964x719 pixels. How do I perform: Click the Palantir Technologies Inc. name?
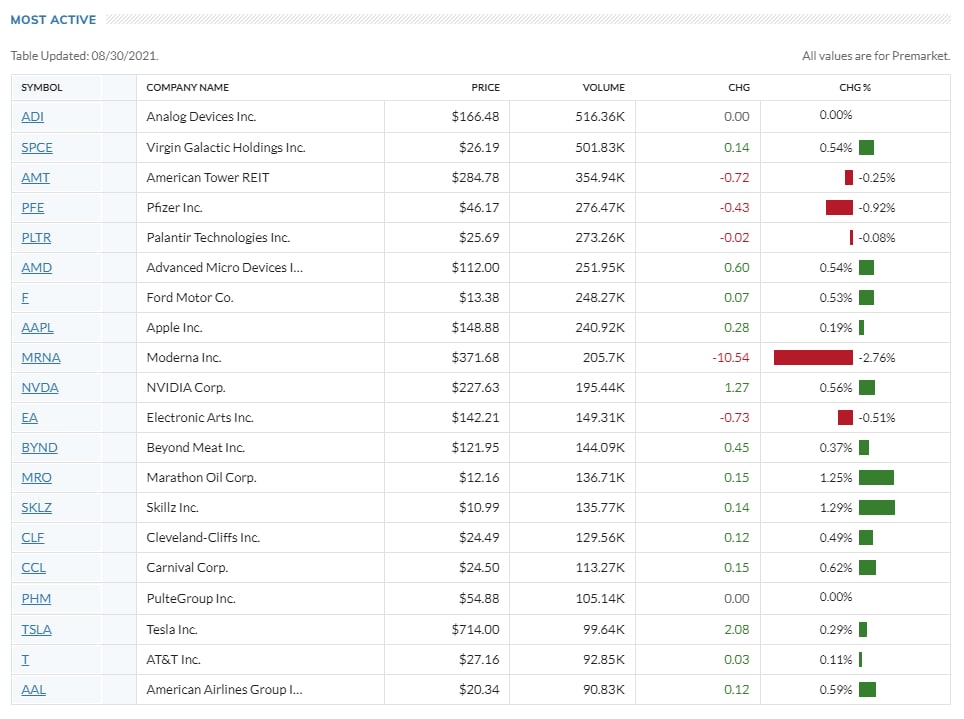[x=218, y=238]
